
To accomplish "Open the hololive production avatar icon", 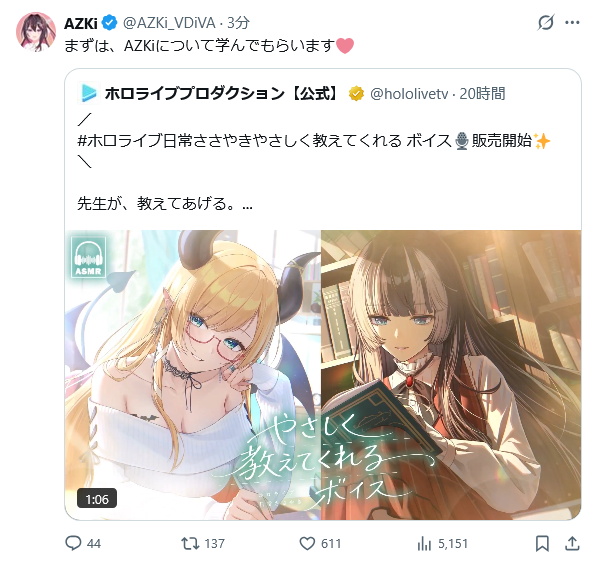I will pyautogui.click(x=88, y=93).
